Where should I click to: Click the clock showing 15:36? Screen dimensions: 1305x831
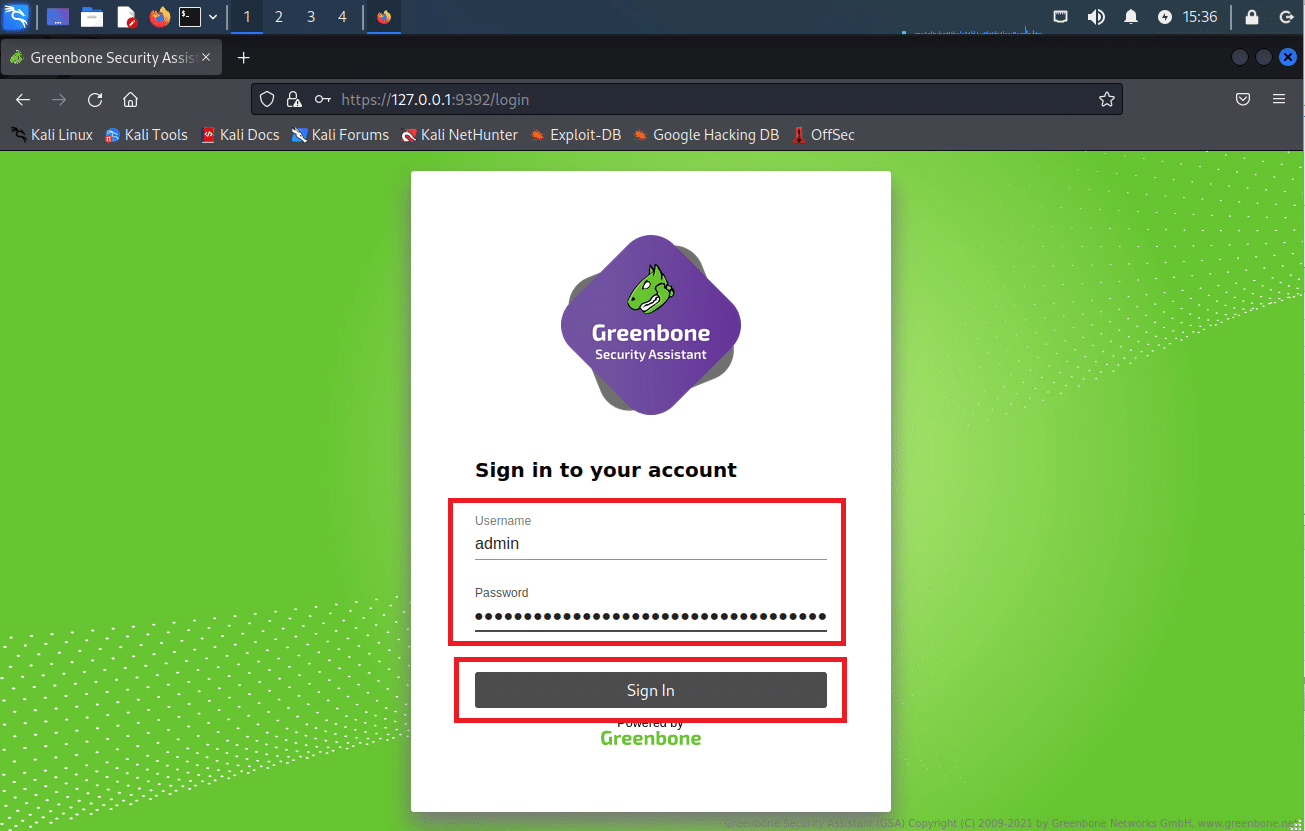point(1200,17)
